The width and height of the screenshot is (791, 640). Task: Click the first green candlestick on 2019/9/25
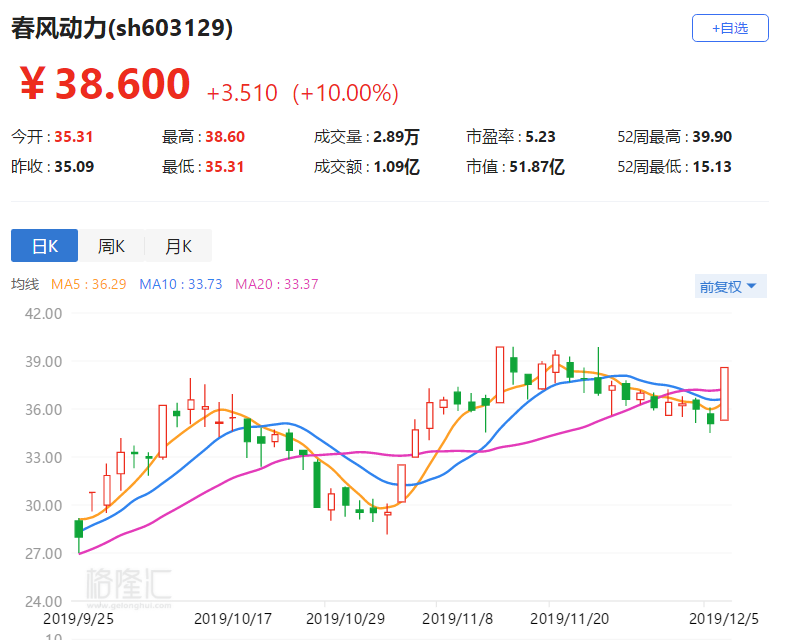pyautogui.click(x=79, y=529)
